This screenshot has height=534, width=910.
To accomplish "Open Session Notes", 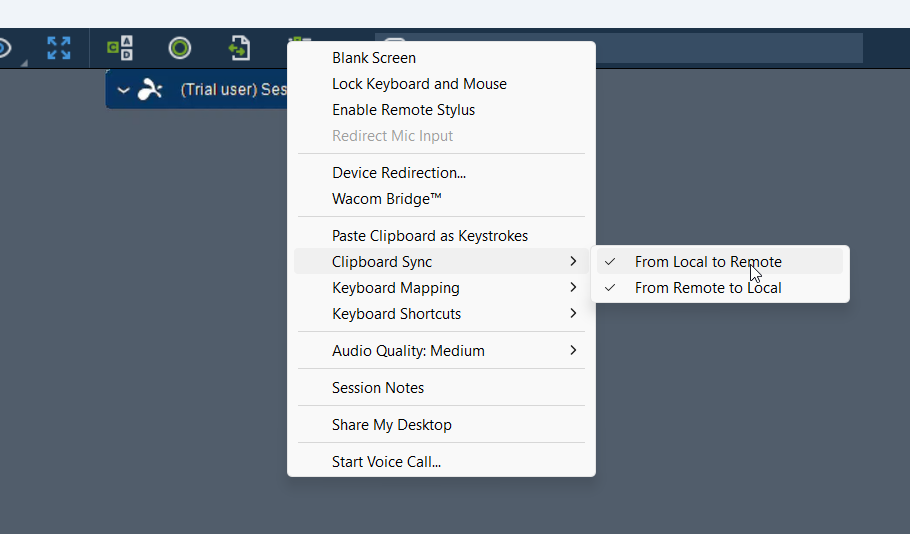I will [x=441, y=388].
